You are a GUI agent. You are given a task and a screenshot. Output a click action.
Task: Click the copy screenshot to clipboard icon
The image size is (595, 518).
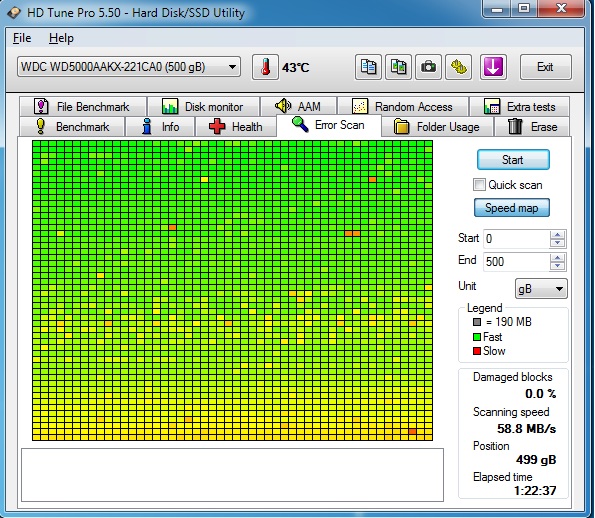click(x=398, y=67)
